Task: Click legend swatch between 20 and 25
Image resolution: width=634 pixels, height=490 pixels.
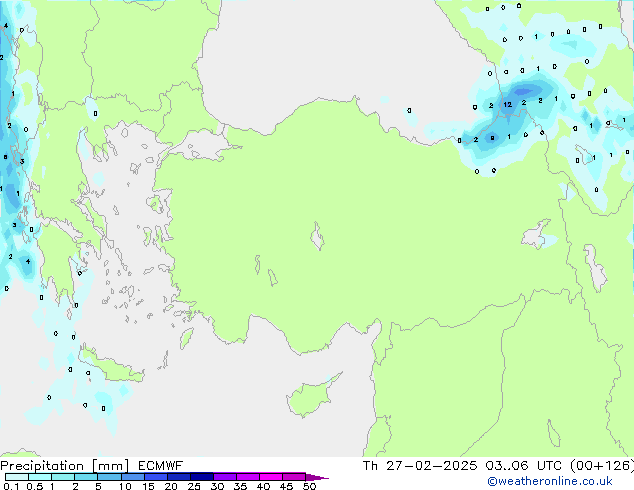Action: click(178, 477)
